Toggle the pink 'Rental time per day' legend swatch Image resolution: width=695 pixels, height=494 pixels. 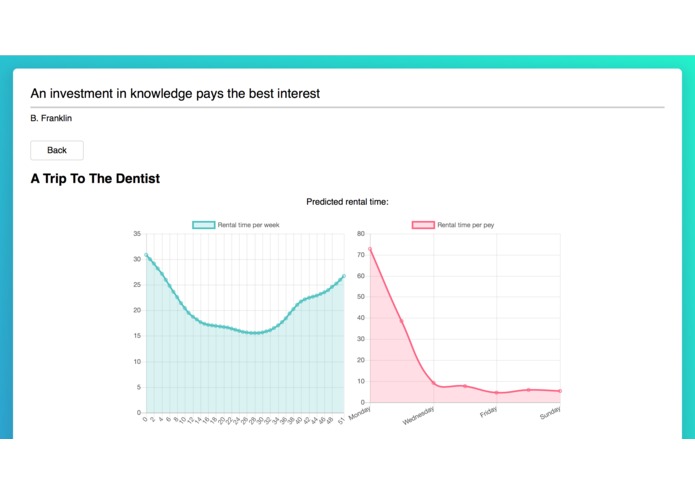pos(423,225)
